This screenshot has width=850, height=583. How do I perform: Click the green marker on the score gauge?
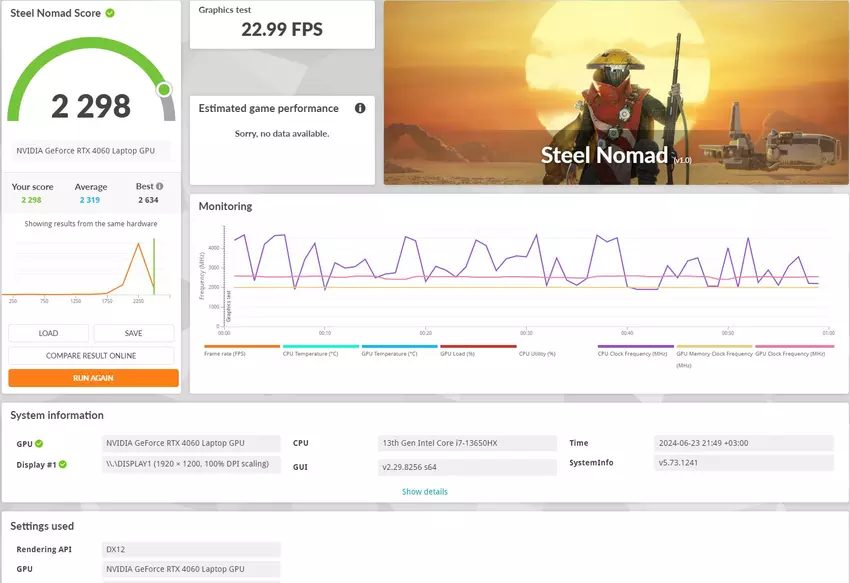click(164, 90)
